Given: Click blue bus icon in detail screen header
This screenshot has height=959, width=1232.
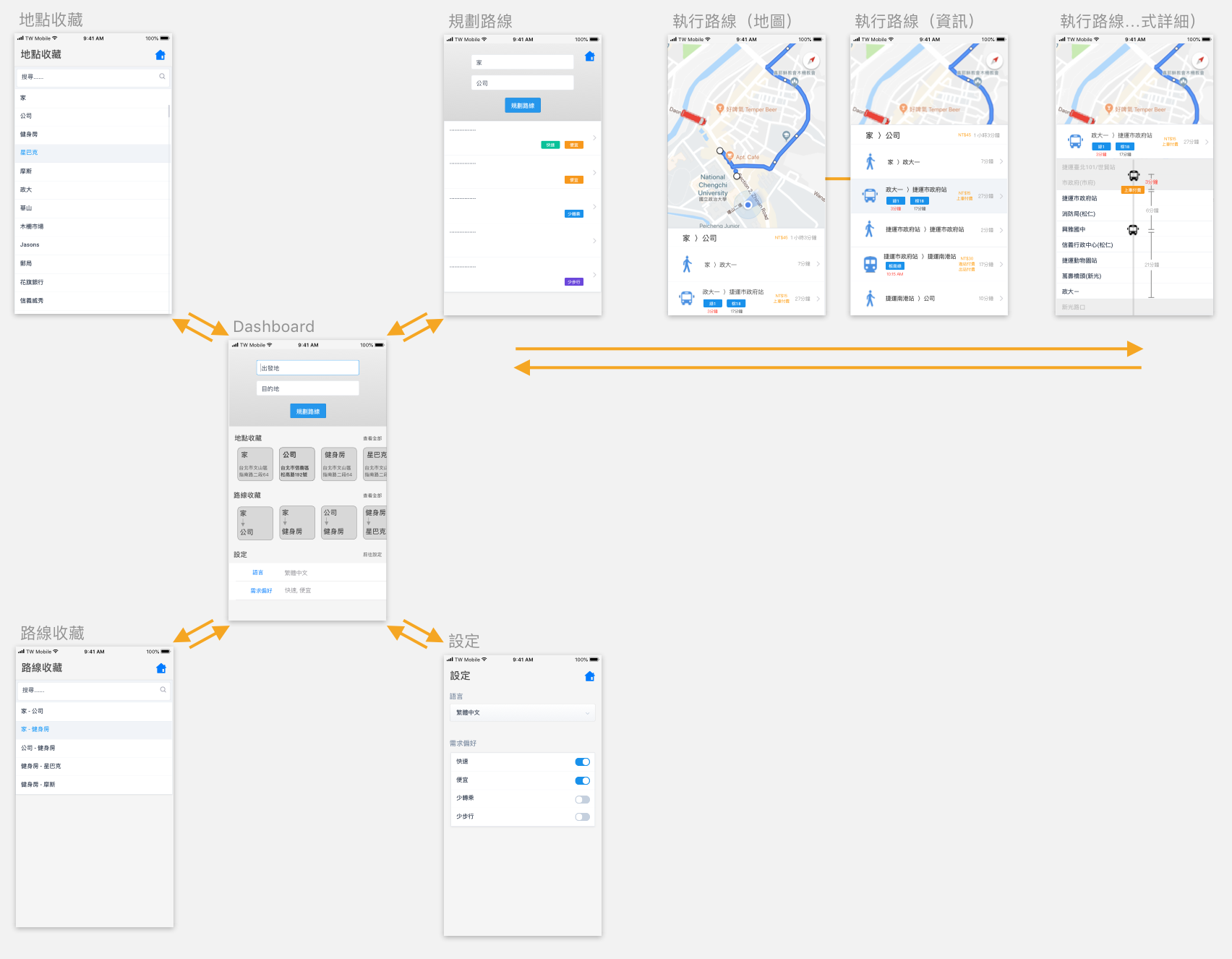Looking at the screenshot, I should pyautogui.click(x=1076, y=142).
